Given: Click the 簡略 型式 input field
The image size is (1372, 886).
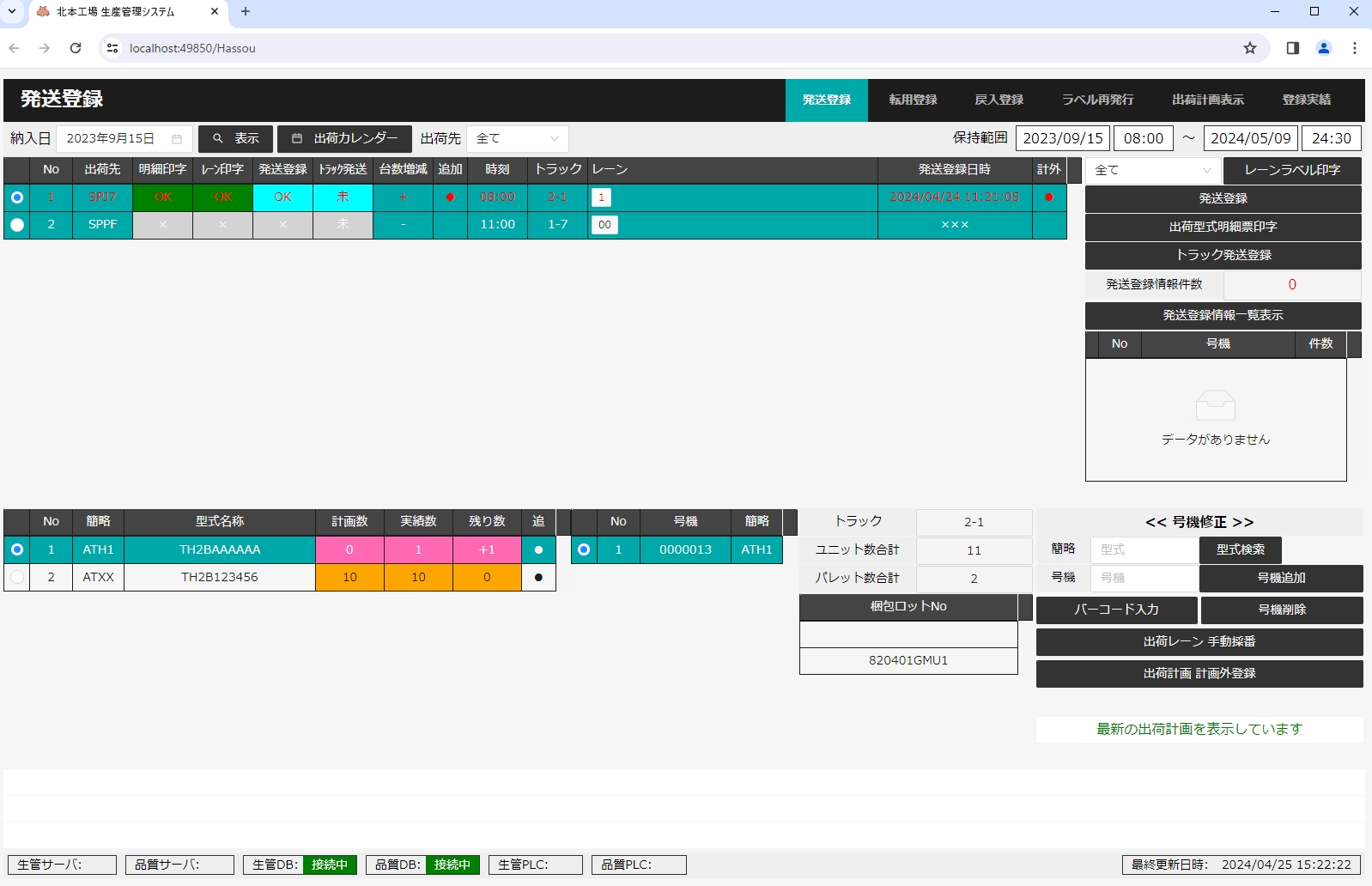Looking at the screenshot, I should 1144,550.
